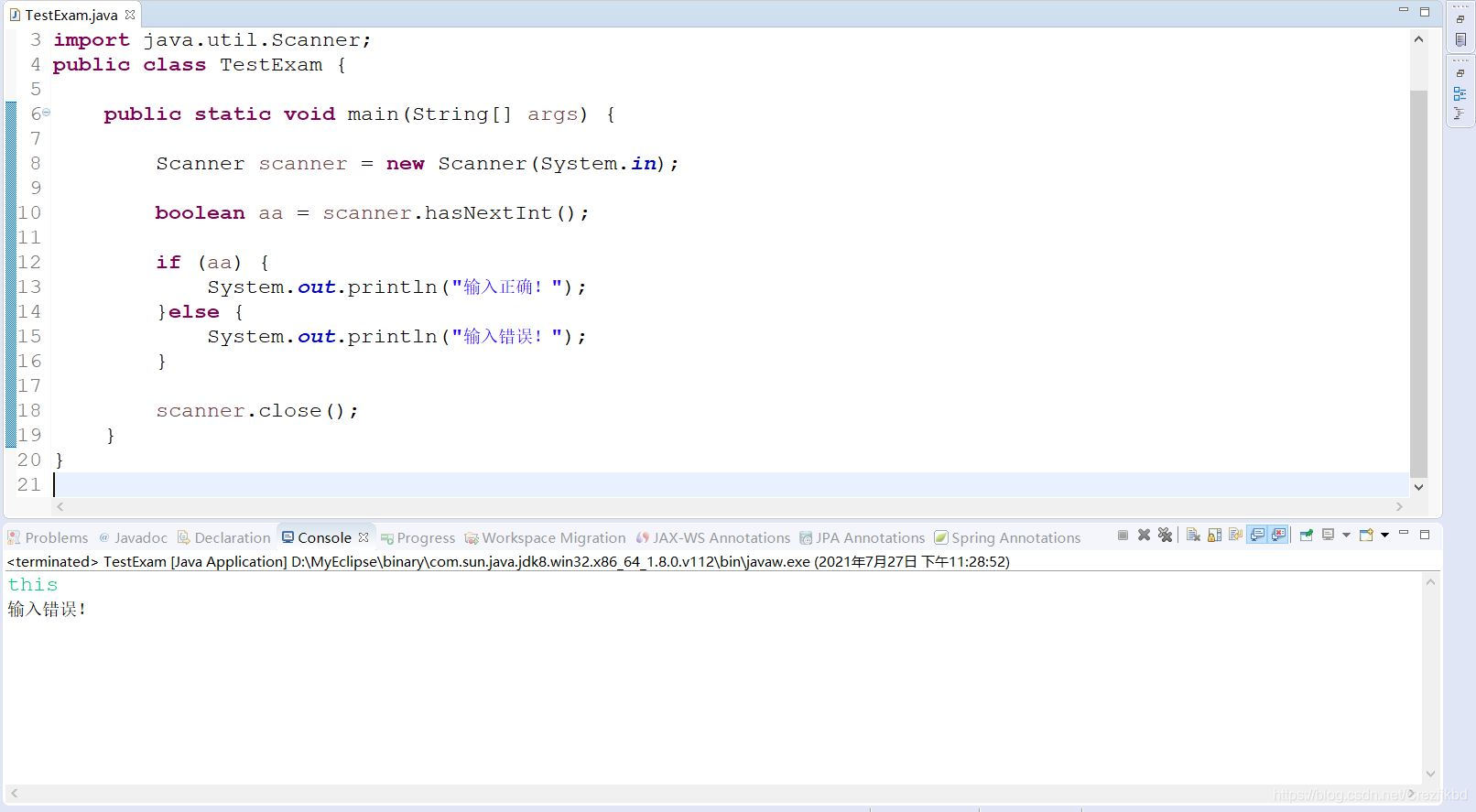This screenshot has height=812, width=1476.
Task: Clear the Console output
Action: 1193,536
